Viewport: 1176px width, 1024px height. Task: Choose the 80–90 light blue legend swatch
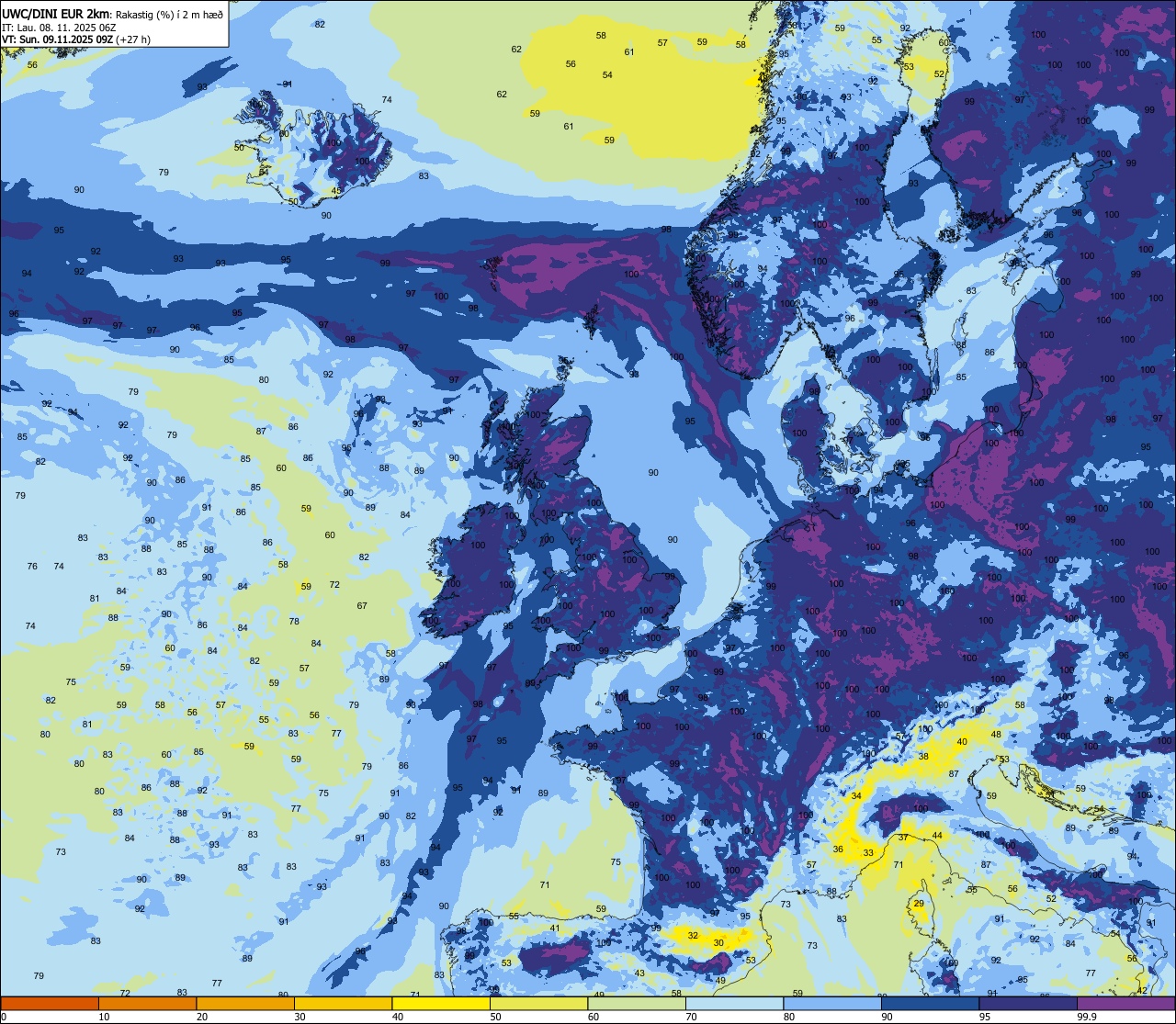coord(832,1004)
